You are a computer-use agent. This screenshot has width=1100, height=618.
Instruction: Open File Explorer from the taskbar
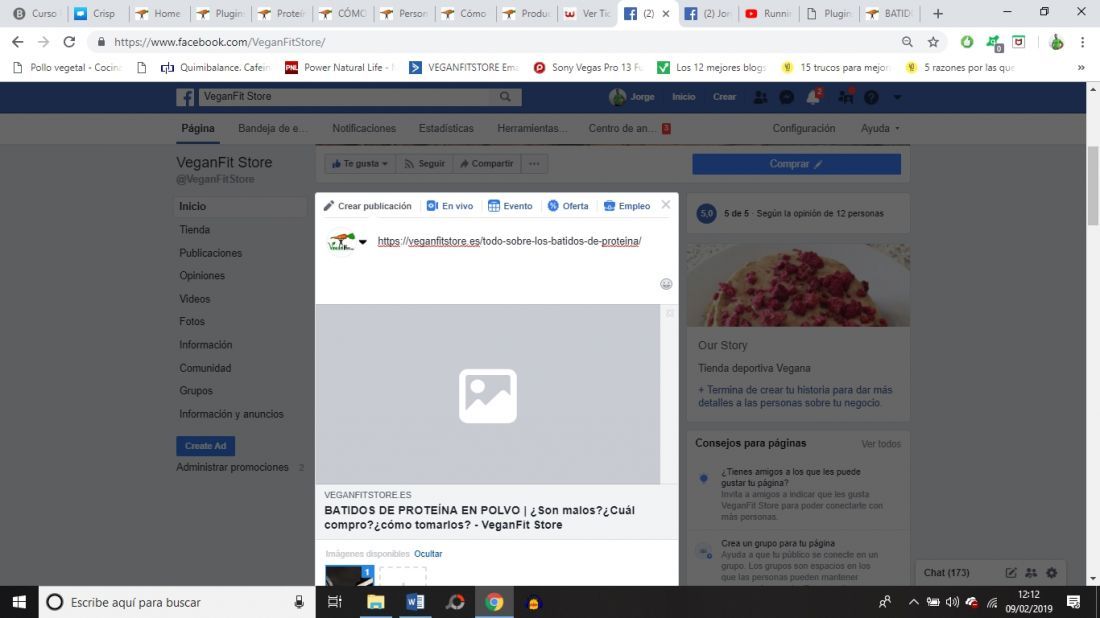tap(375, 602)
